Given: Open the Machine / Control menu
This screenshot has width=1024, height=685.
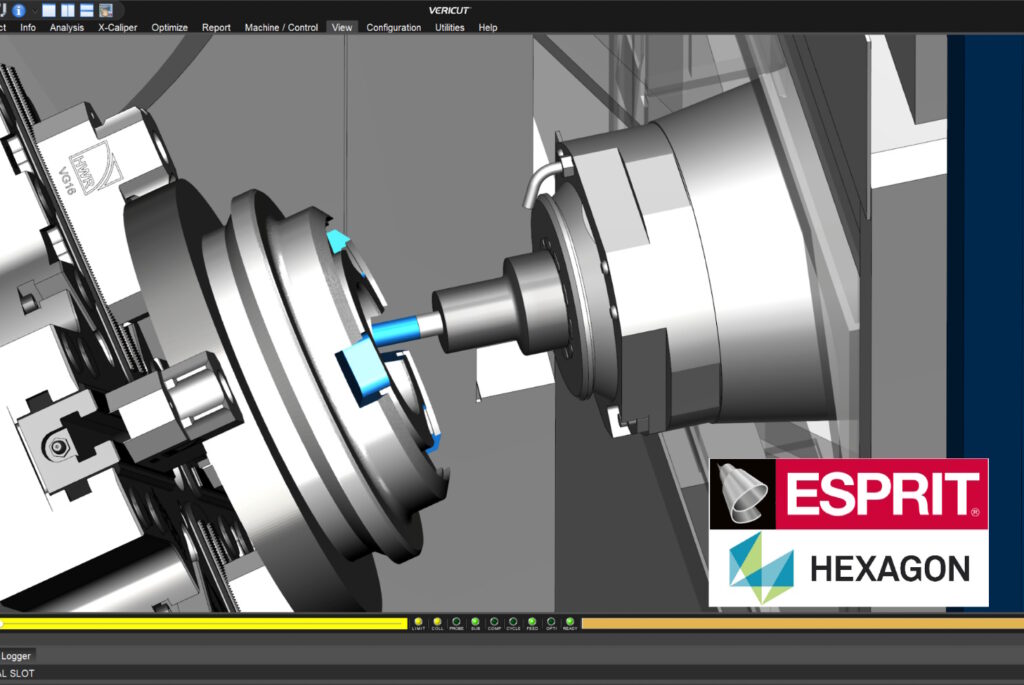Looking at the screenshot, I should click(x=281, y=27).
